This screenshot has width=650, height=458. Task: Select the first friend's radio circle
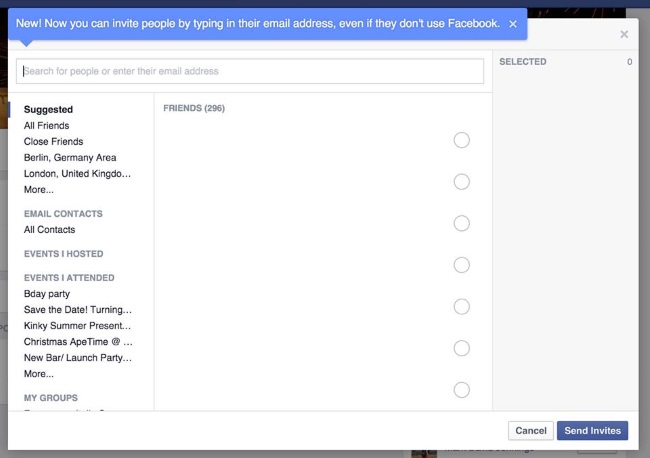click(x=461, y=140)
